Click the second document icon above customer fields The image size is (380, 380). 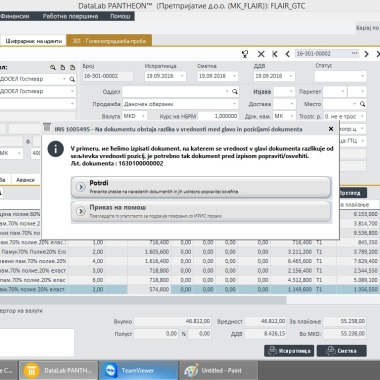pos(72,68)
